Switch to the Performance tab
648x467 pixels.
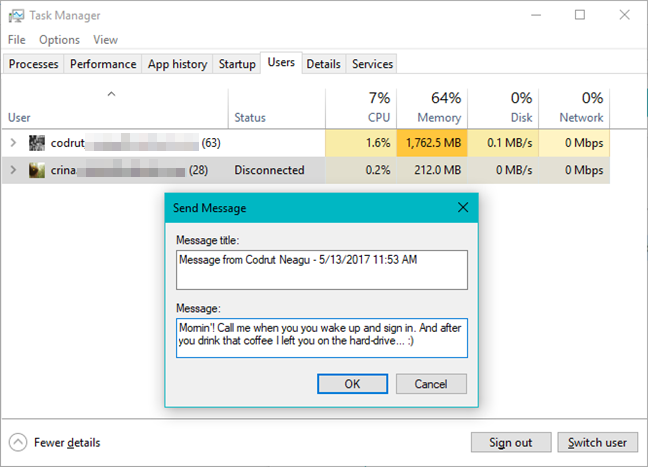point(103,64)
